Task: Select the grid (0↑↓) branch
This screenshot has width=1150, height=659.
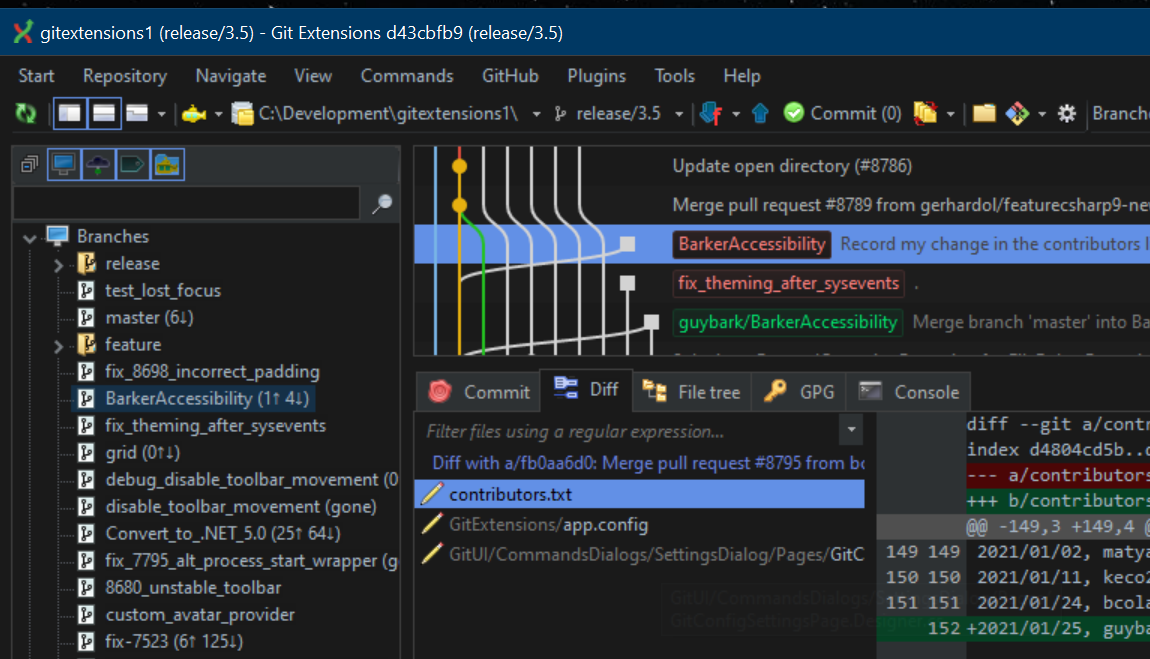Action: pyautogui.click(x=142, y=453)
